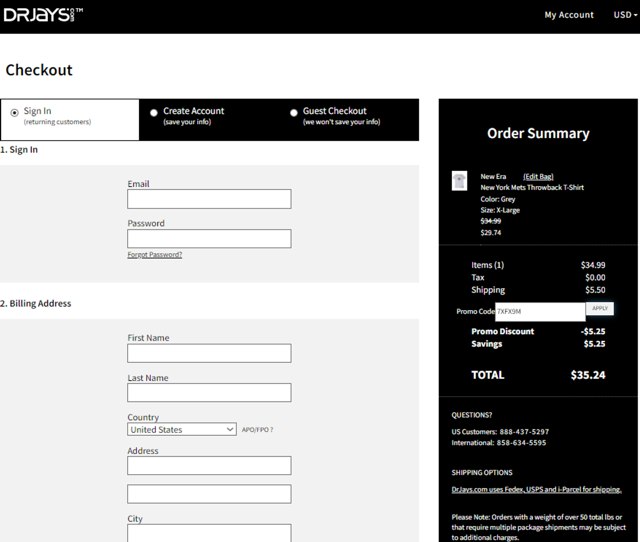Click the Checkout page heading

pyautogui.click(x=39, y=70)
